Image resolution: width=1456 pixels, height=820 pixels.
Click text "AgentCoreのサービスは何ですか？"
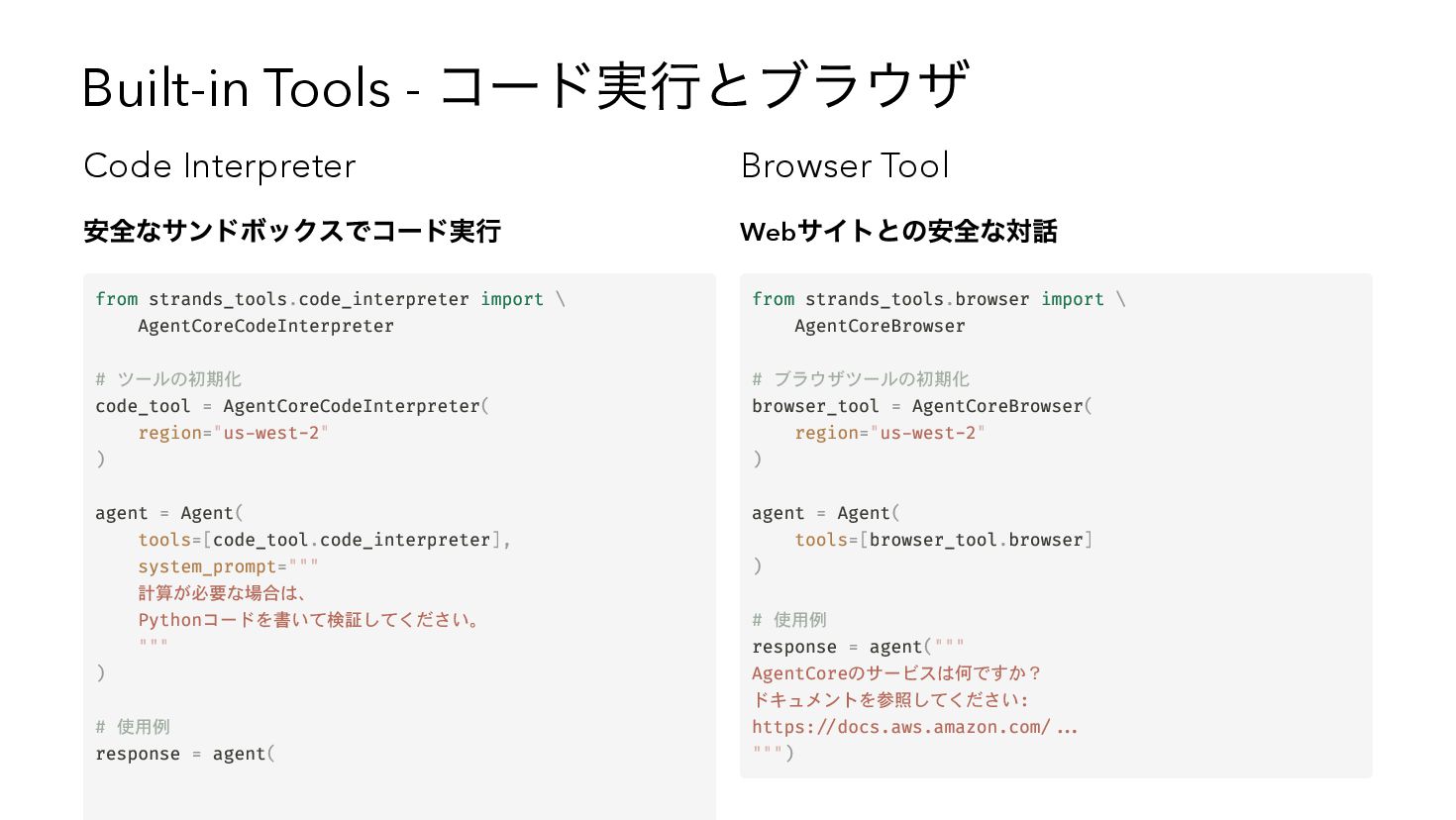[x=897, y=673]
